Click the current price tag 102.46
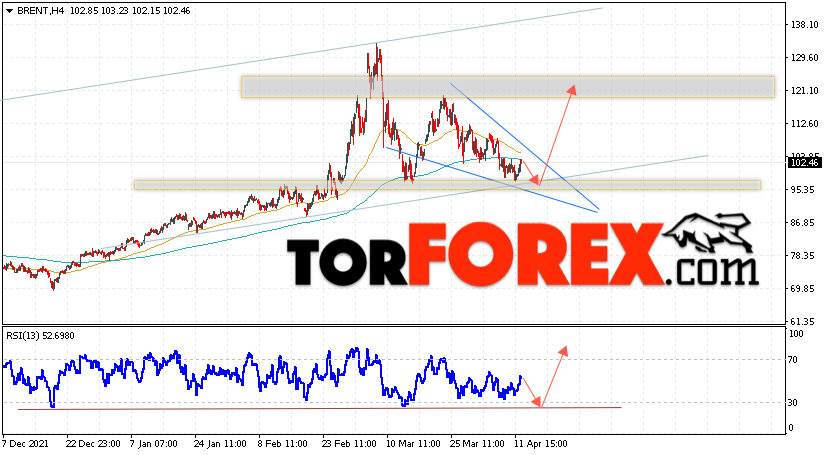The height and width of the screenshot is (455, 826). click(x=804, y=163)
